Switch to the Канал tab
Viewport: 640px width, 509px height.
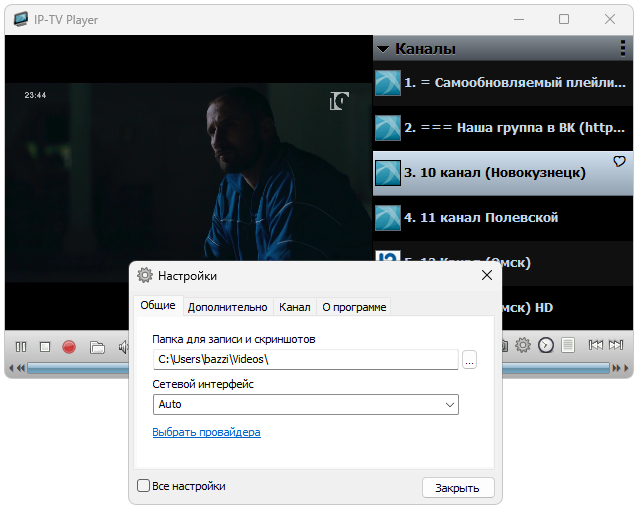[295, 307]
